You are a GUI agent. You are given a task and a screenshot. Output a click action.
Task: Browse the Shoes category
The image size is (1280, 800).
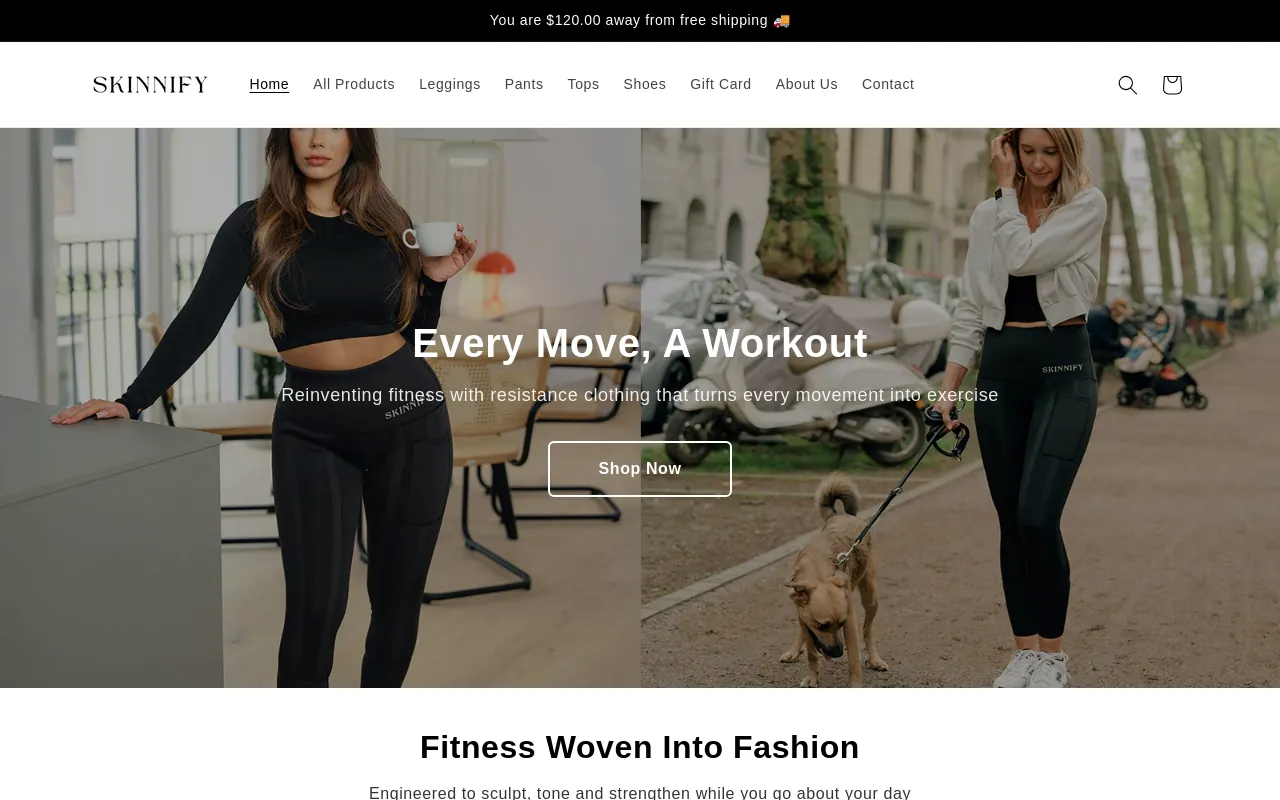(x=645, y=84)
